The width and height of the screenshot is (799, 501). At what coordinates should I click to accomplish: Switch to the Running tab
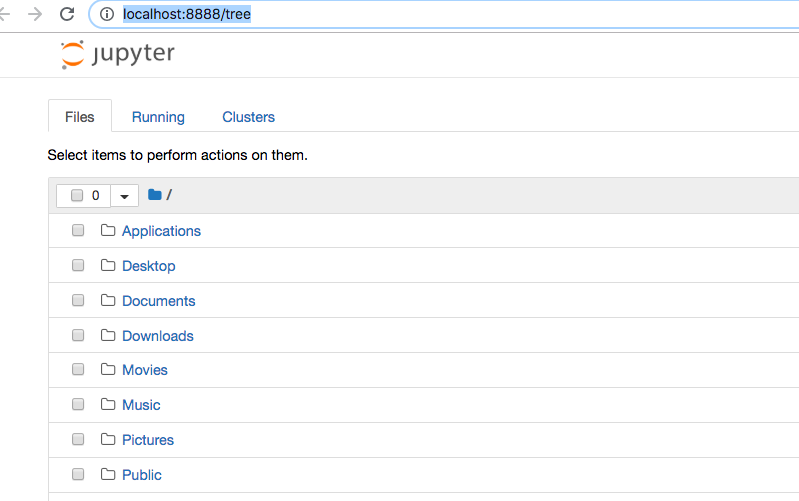(x=158, y=117)
